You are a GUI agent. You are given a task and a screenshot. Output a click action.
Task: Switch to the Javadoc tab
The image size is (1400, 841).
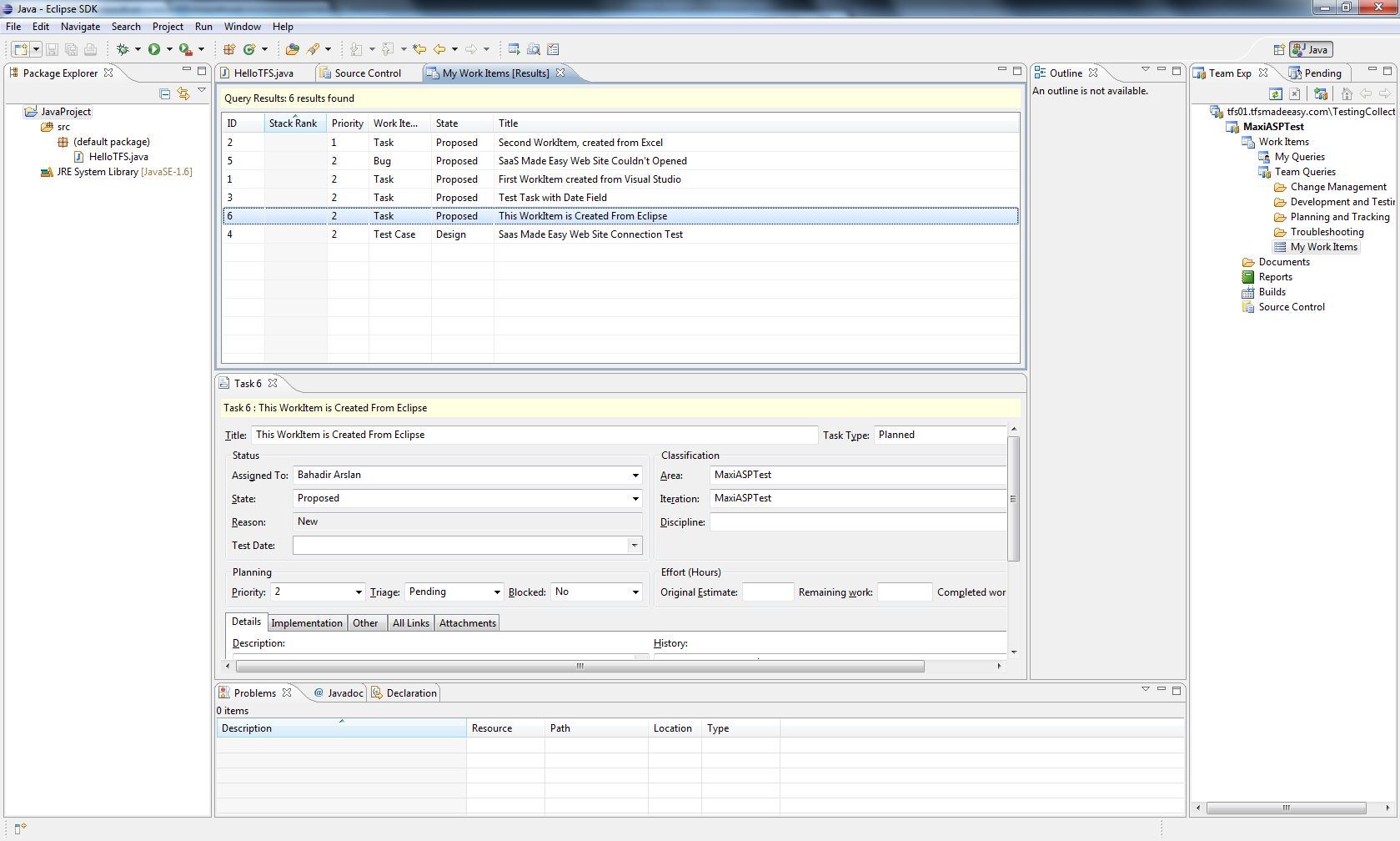click(x=339, y=693)
